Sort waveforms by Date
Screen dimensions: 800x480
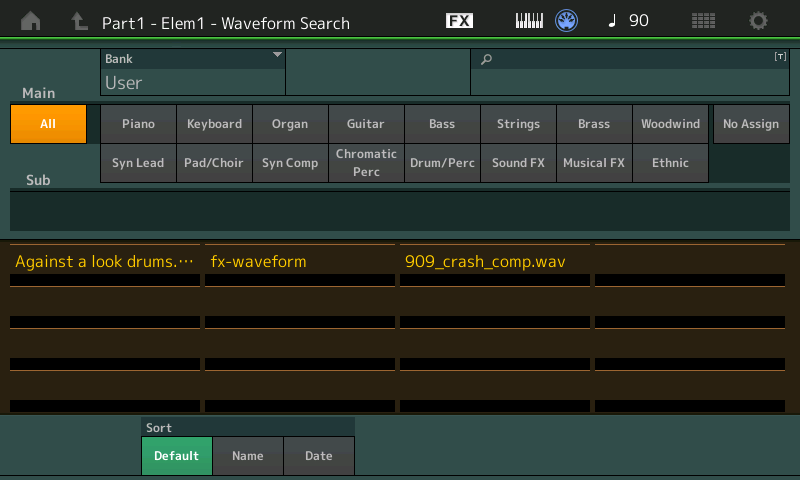319,456
